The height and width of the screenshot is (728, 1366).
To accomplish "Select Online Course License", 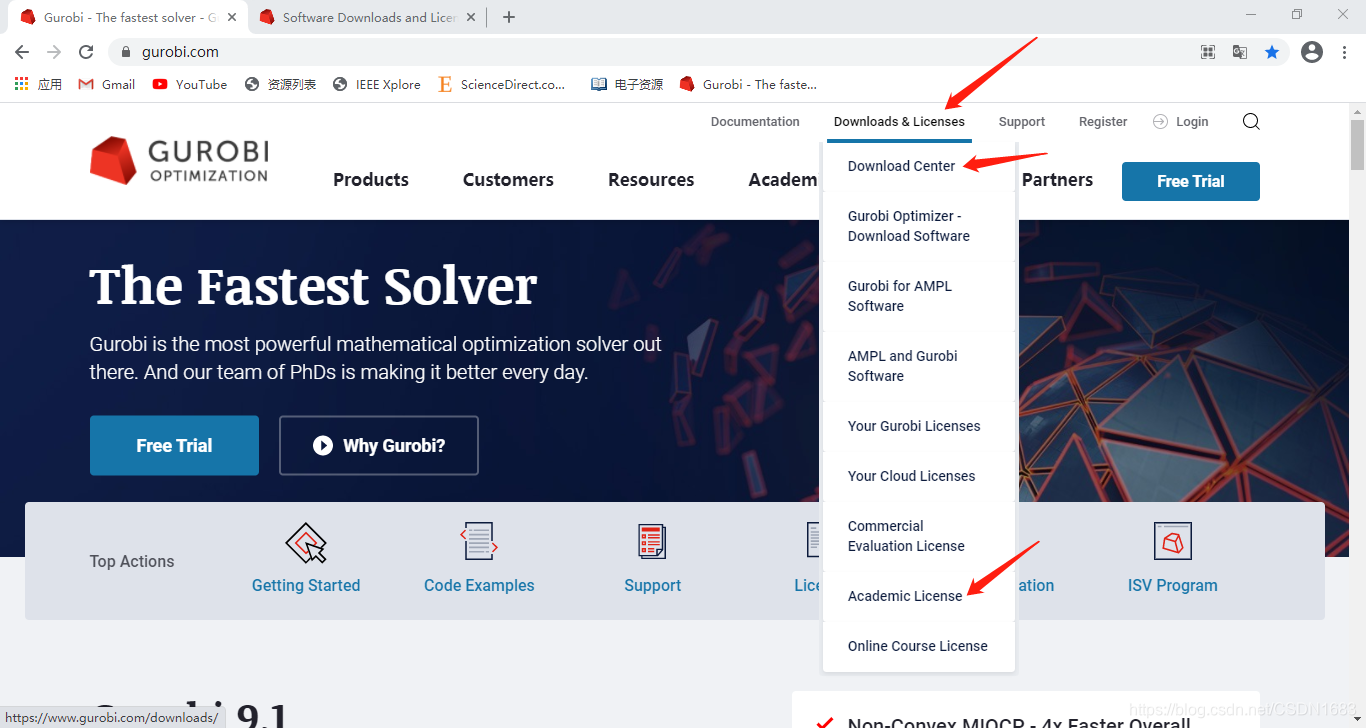I will point(919,646).
